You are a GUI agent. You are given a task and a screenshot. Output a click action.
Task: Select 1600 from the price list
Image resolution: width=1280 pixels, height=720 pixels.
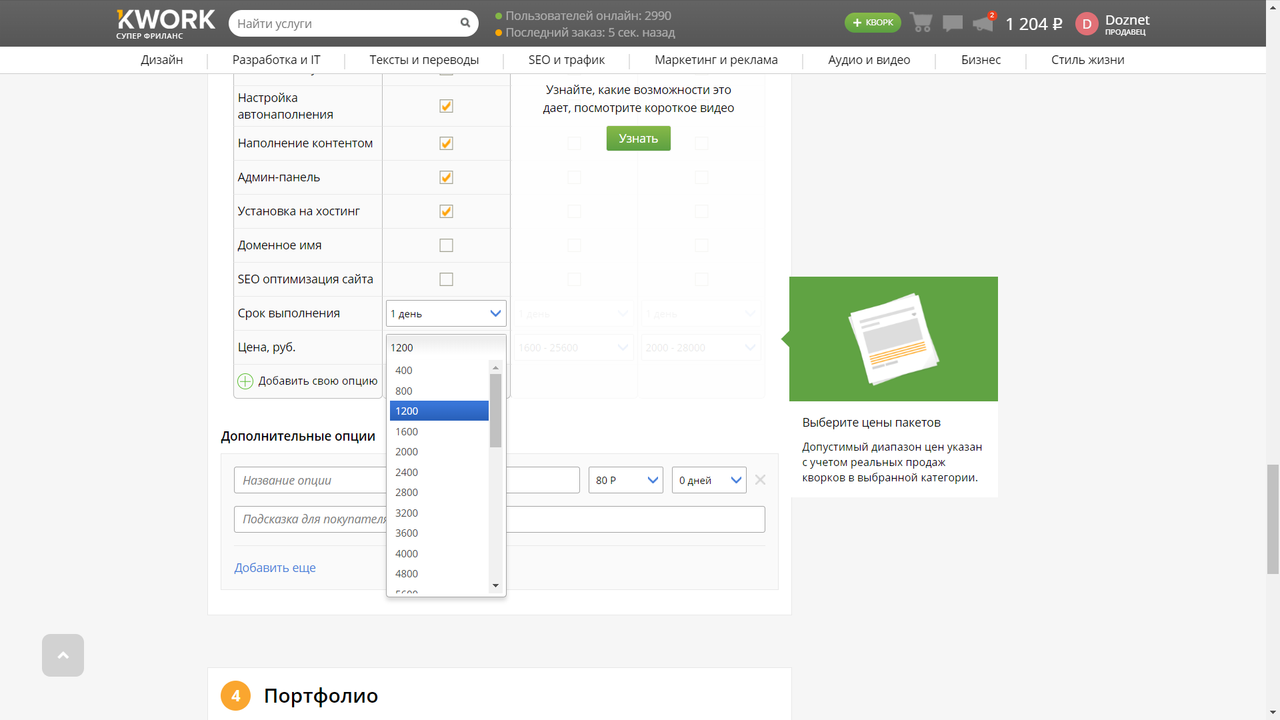pos(439,432)
